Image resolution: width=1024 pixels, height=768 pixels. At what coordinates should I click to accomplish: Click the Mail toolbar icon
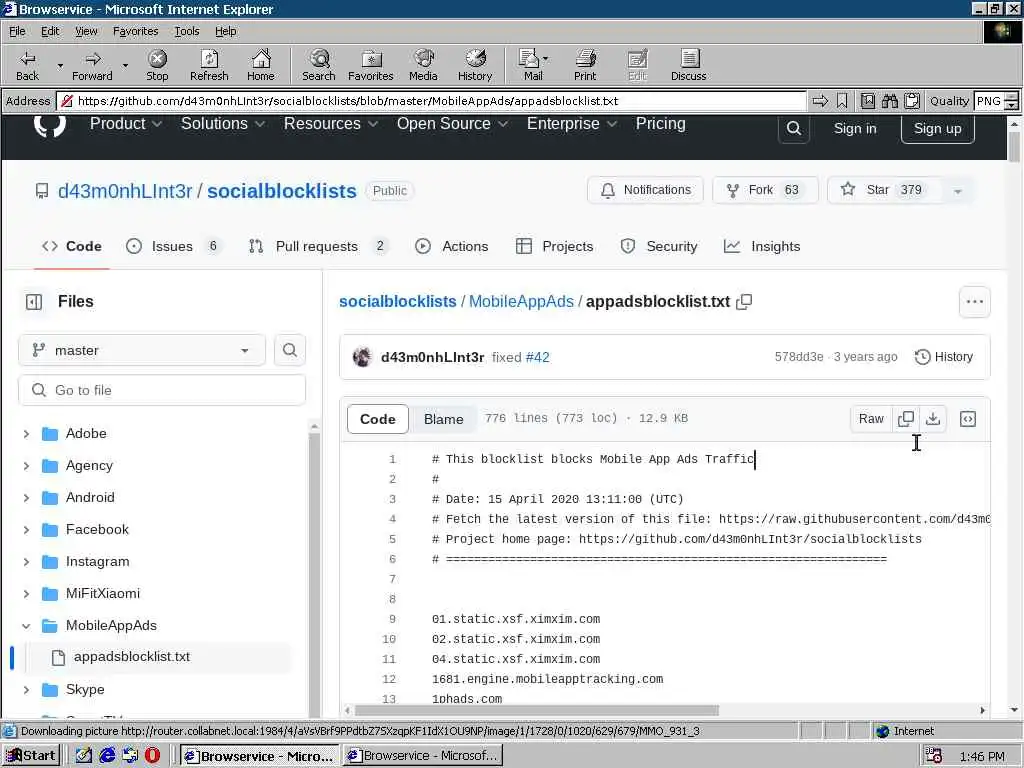(533, 65)
